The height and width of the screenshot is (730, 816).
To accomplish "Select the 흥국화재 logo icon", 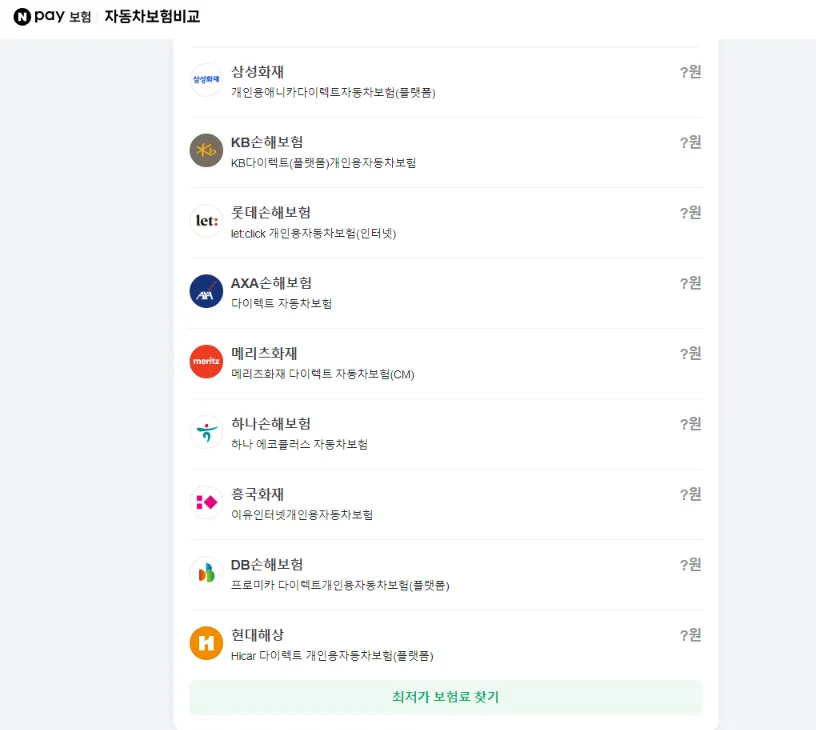I will [x=206, y=501].
